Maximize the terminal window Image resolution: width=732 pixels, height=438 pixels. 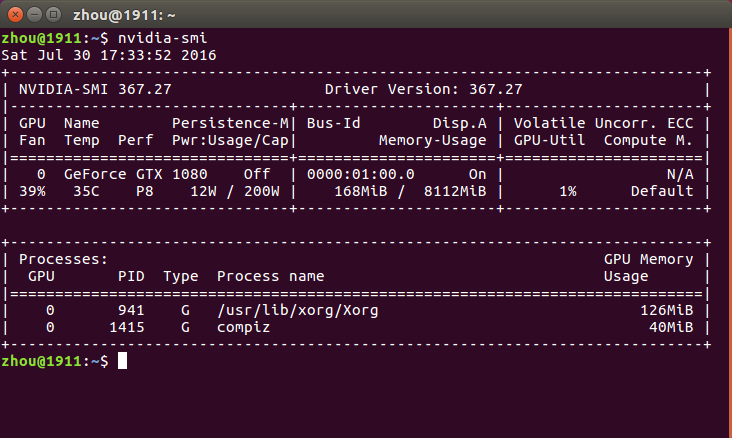click(54, 15)
